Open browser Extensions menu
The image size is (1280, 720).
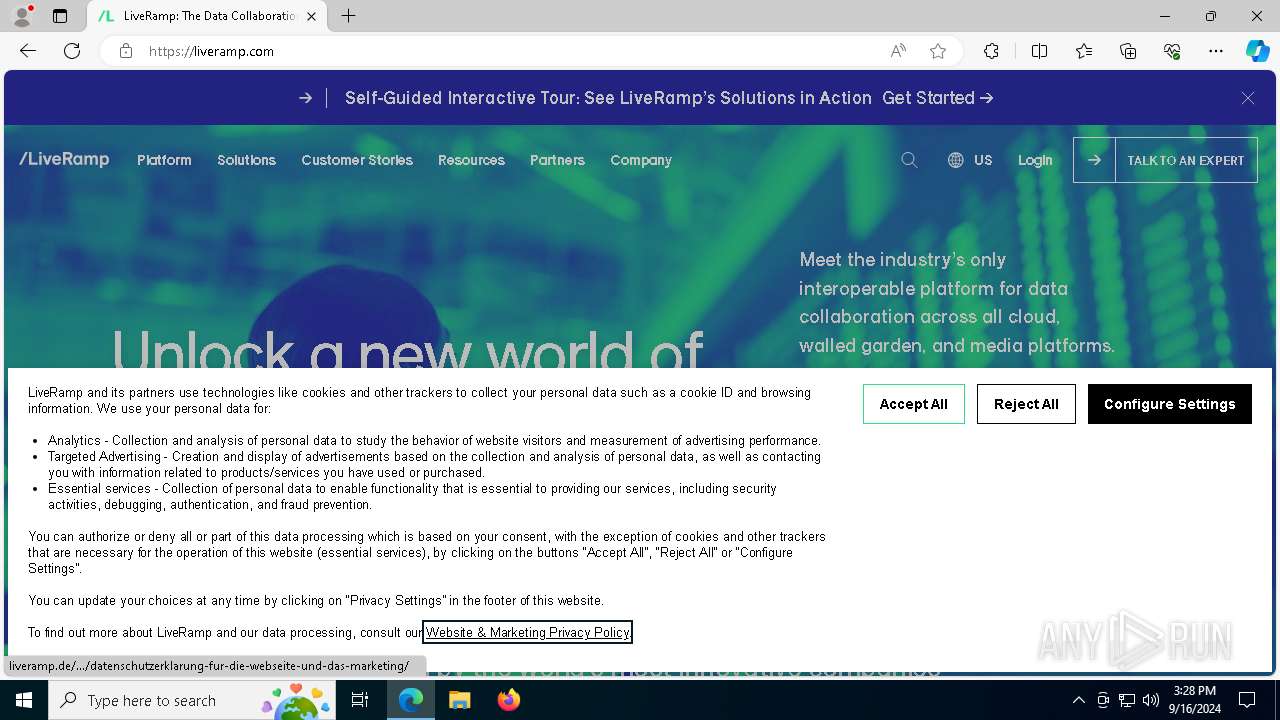click(991, 51)
